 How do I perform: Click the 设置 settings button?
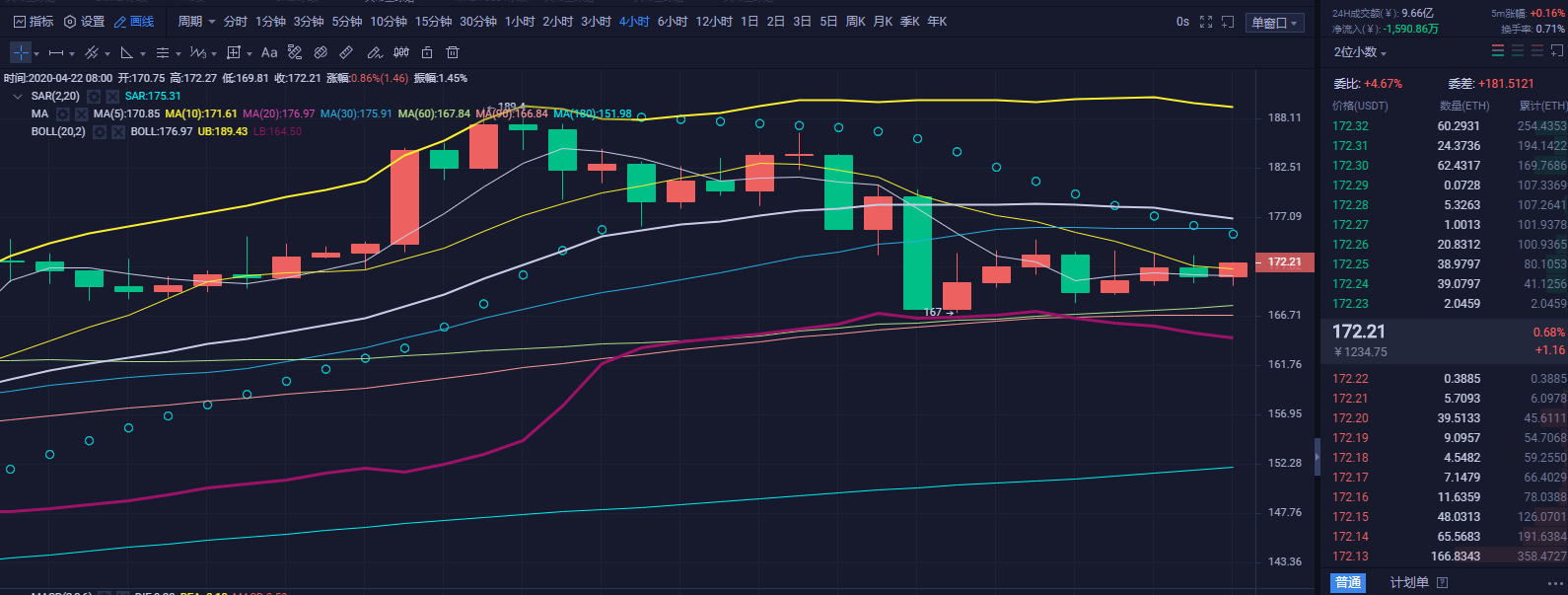click(x=84, y=22)
